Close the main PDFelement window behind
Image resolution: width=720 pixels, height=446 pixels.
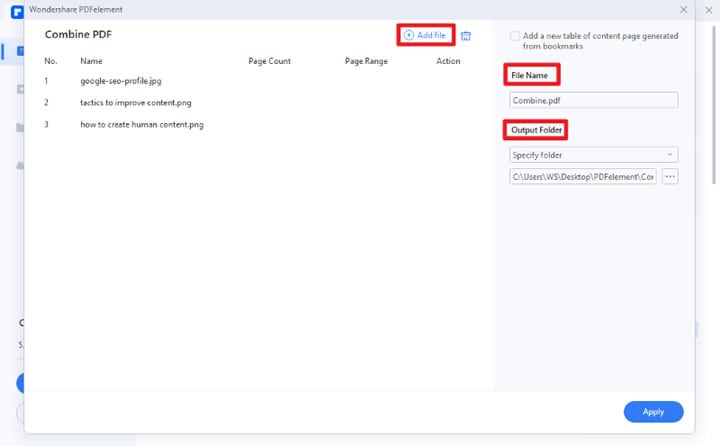pos(709,10)
